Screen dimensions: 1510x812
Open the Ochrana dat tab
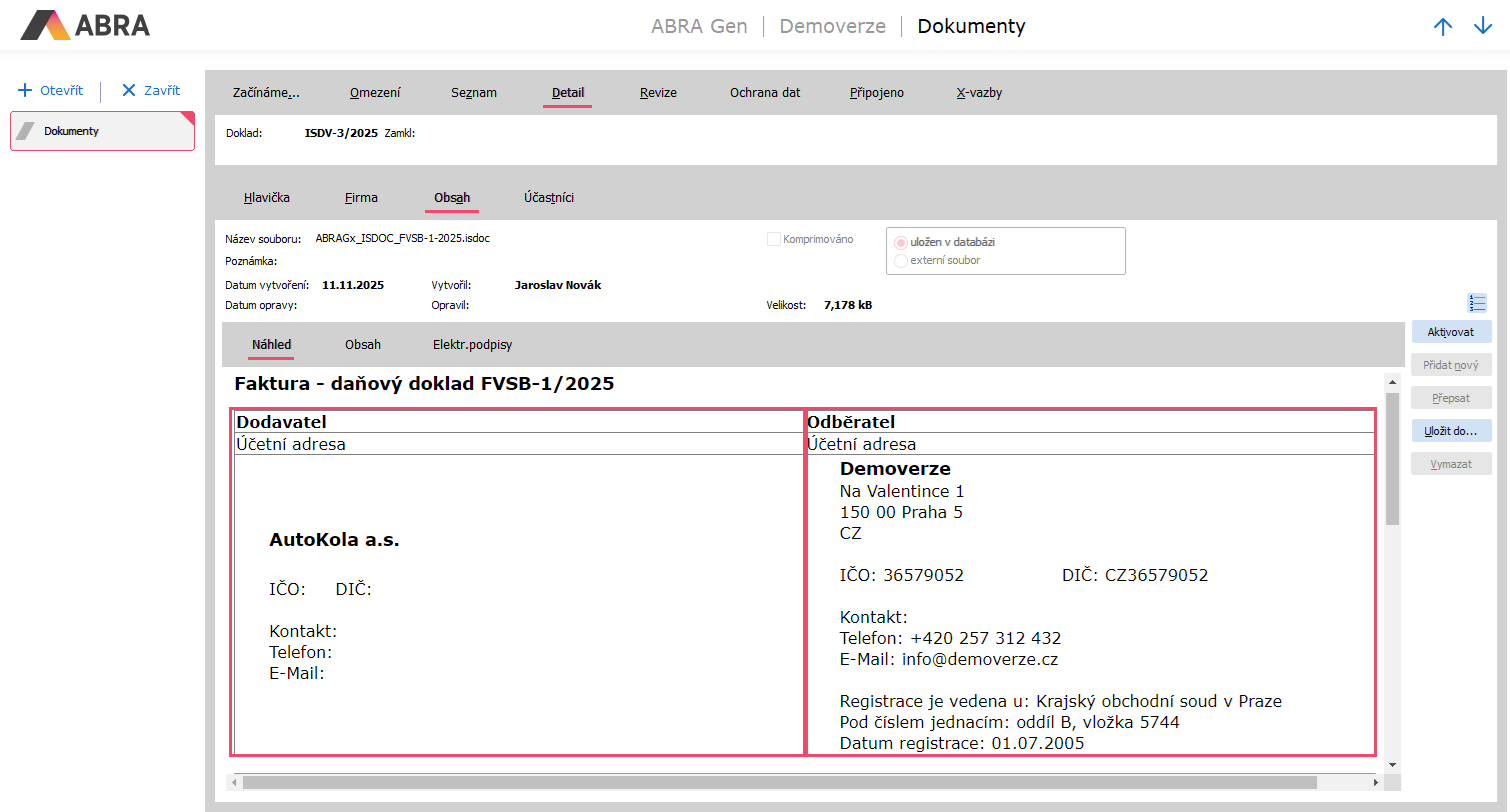click(x=765, y=92)
